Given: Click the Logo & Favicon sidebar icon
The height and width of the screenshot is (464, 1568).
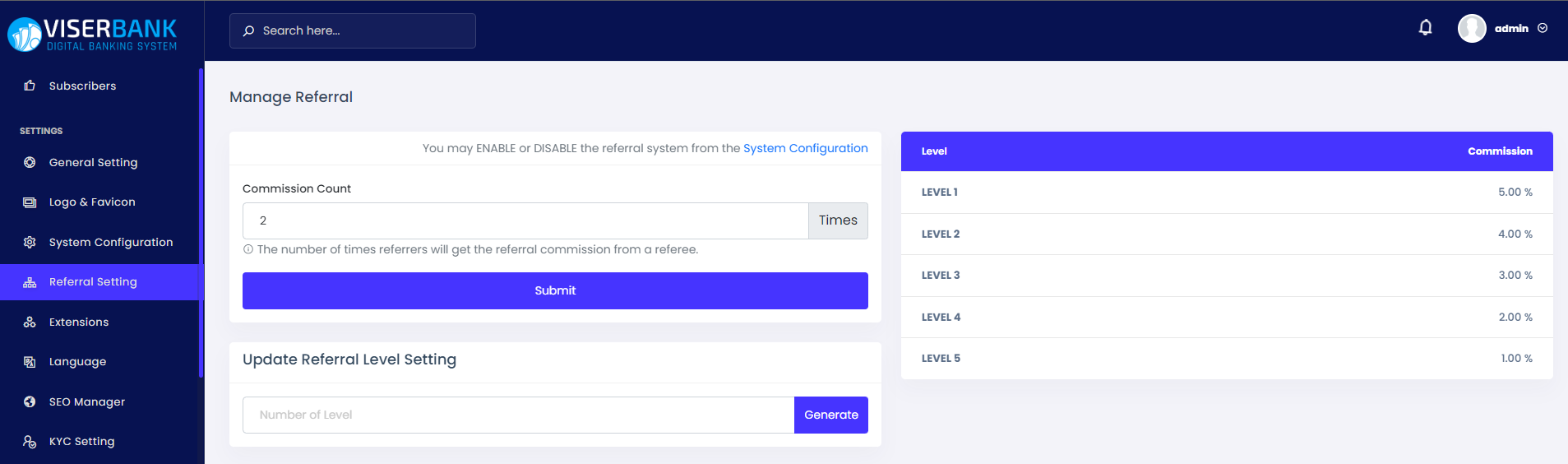Looking at the screenshot, I should click(x=30, y=202).
